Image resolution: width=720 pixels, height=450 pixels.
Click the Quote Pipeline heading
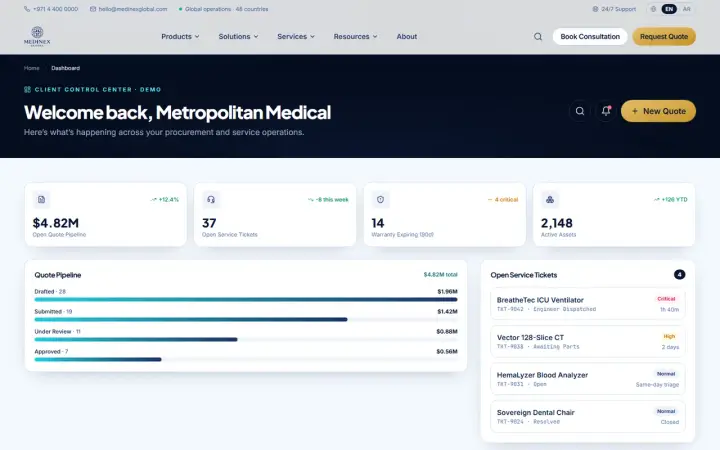coord(58,275)
